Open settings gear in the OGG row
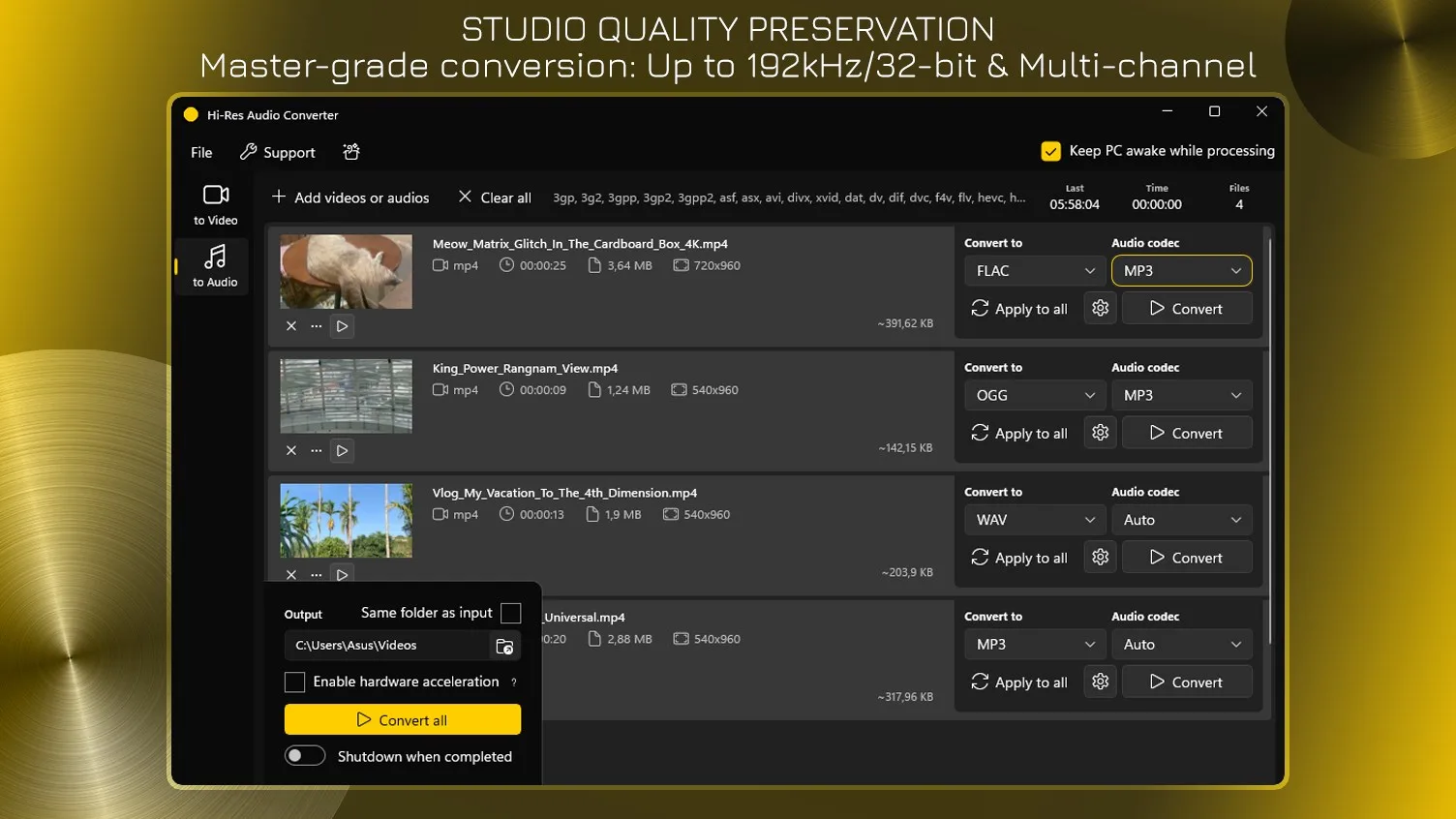 coord(1101,433)
